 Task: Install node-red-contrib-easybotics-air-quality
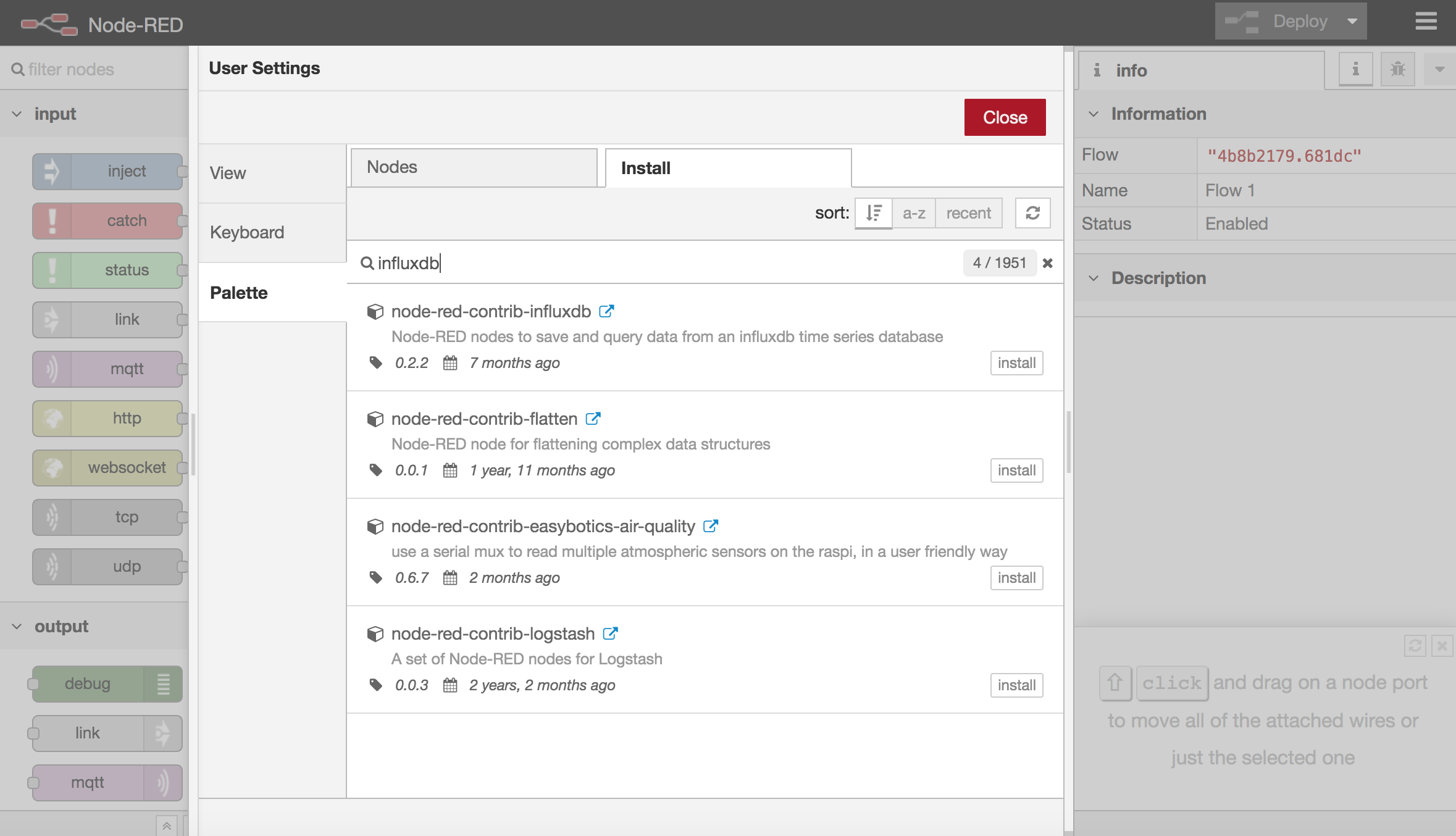[x=1016, y=578]
